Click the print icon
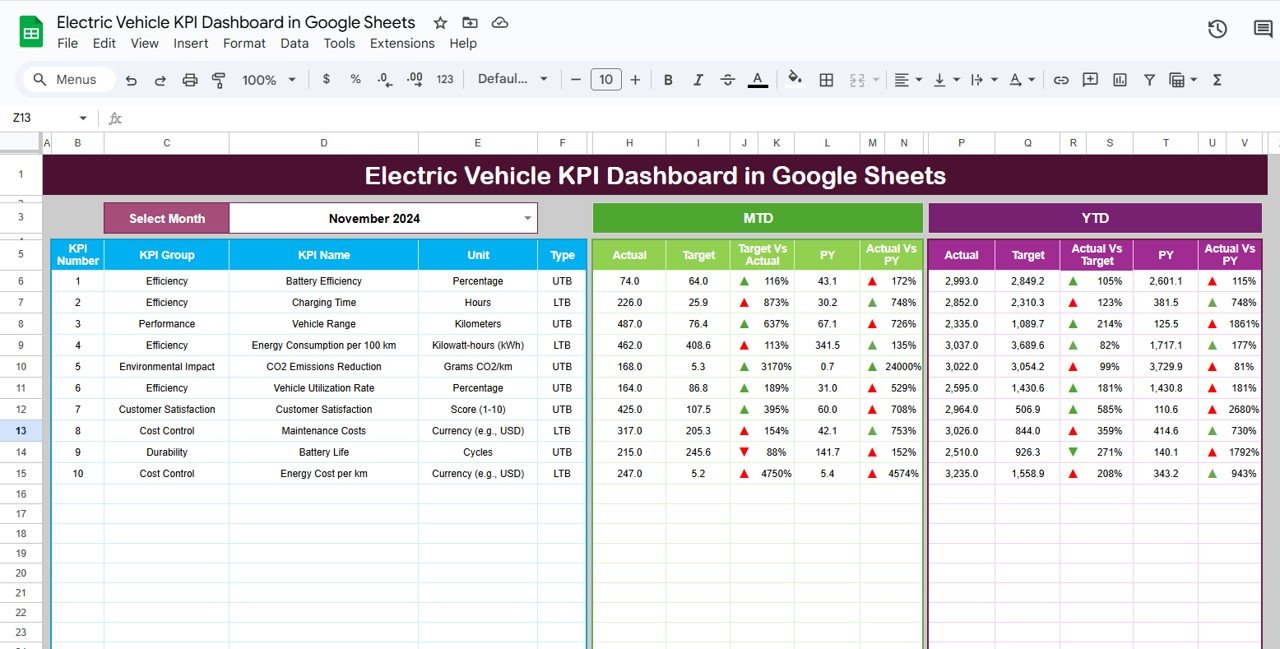The width and height of the screenshot is (1280, 649). [x=189, y=79]
